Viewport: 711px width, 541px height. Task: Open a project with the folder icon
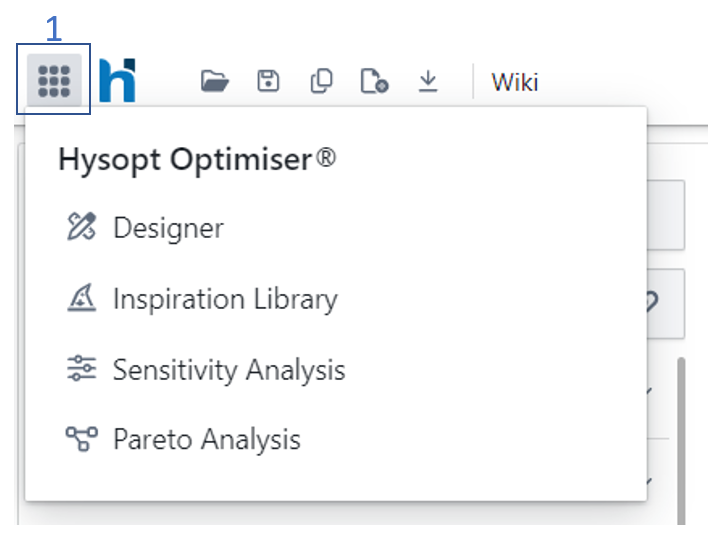(214, 81)
